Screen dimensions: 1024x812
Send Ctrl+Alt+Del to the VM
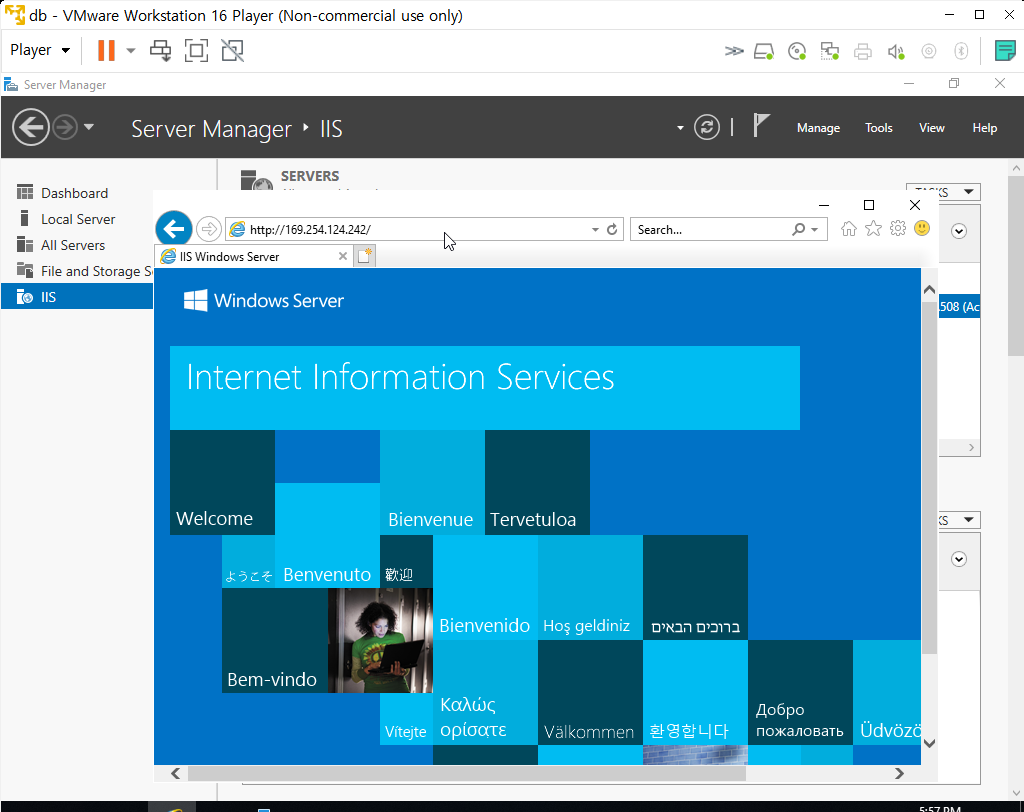pos(160,50)
